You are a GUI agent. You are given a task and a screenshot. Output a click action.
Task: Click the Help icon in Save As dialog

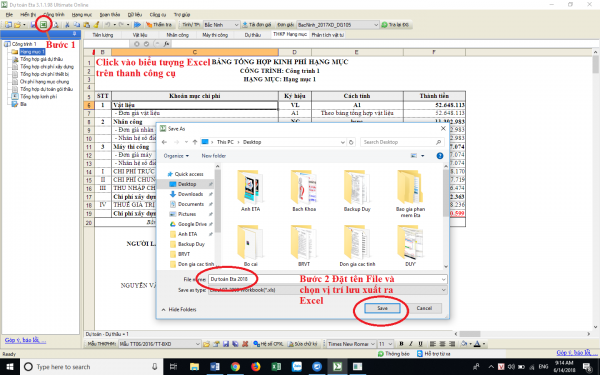pos(440,156)
